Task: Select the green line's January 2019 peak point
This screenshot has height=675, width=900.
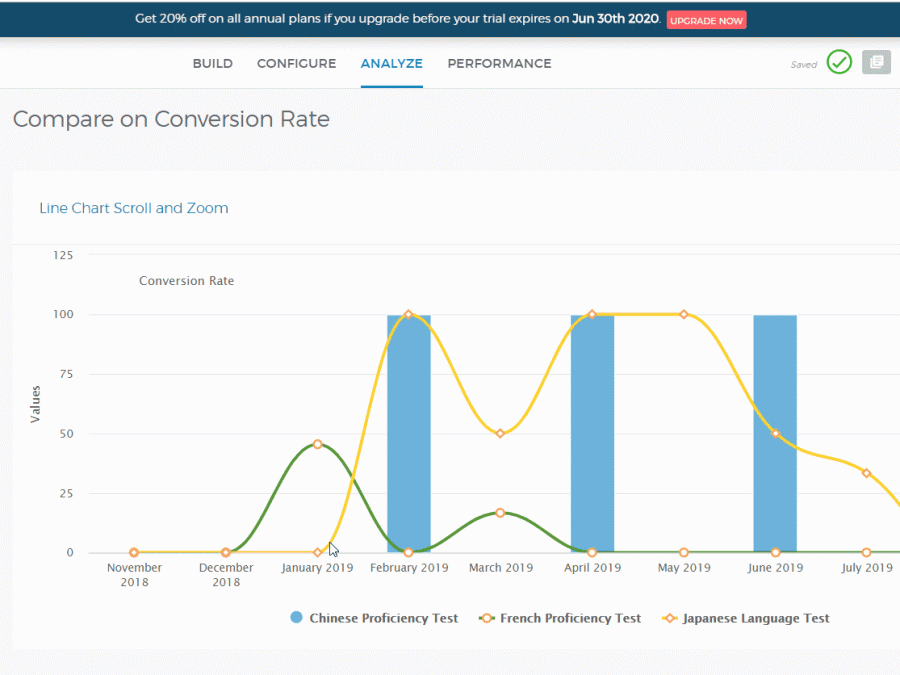Action: [x=317, y=444]
